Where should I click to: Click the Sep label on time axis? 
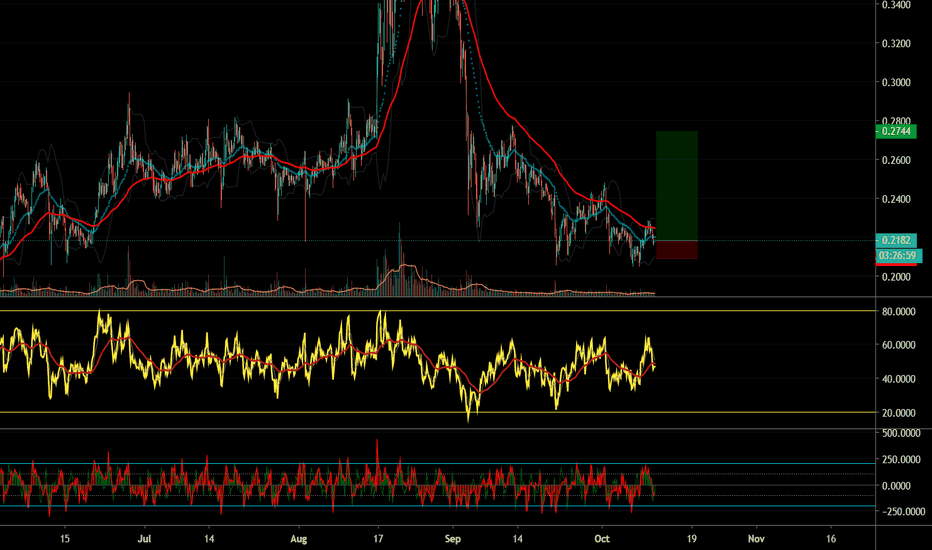(x=453, y=539)
